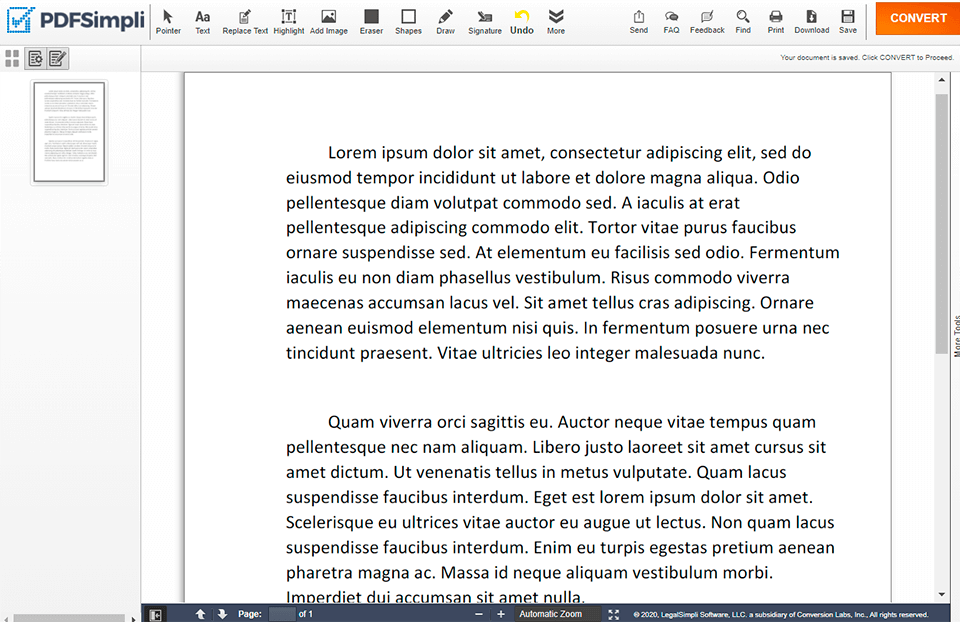This screenshot has height=622, width=960.
Task: Toggle fullscreen presentation mode
Action: 614,614
